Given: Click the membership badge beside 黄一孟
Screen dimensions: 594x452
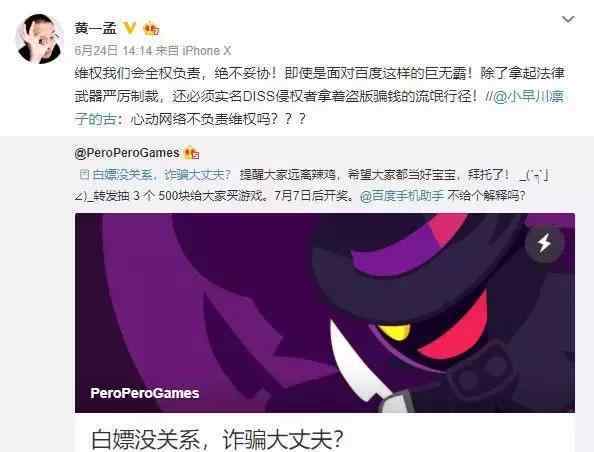Looking at the screenshot, I should coord(151,29).
